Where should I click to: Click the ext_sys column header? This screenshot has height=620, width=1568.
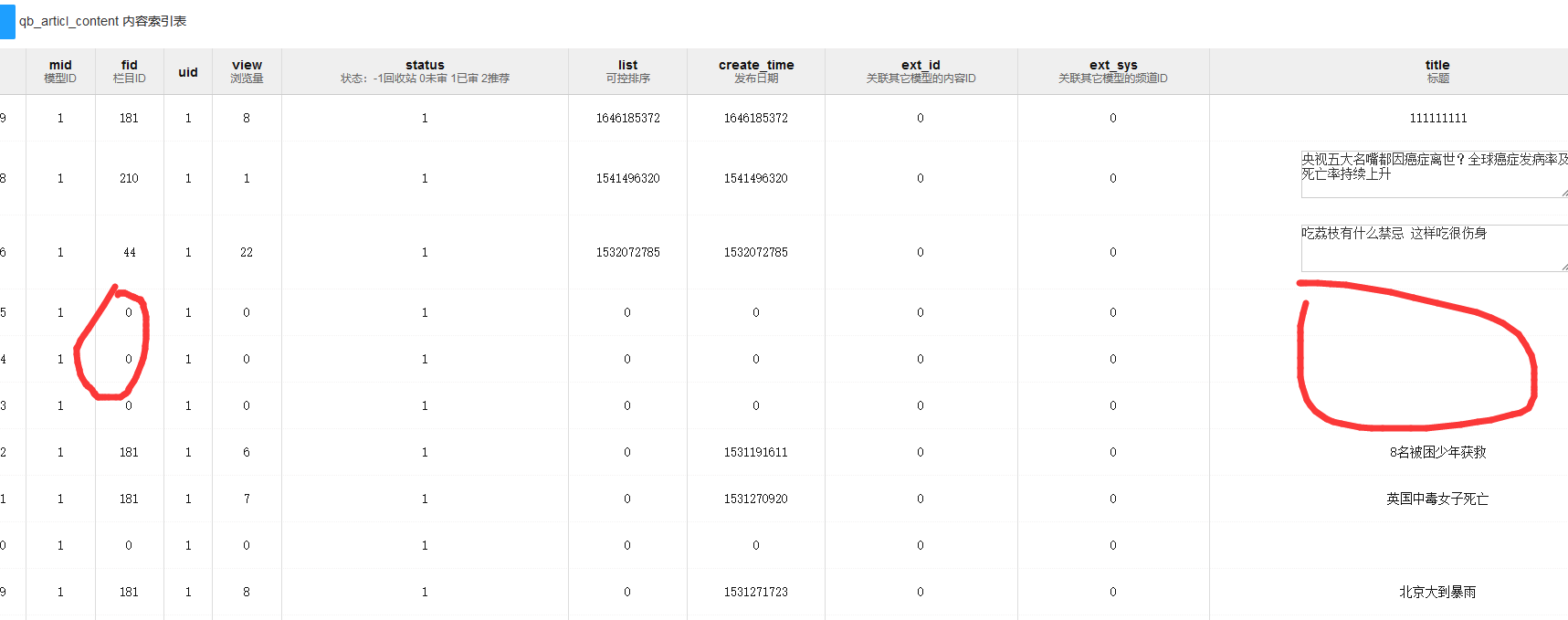[1112, 71]
